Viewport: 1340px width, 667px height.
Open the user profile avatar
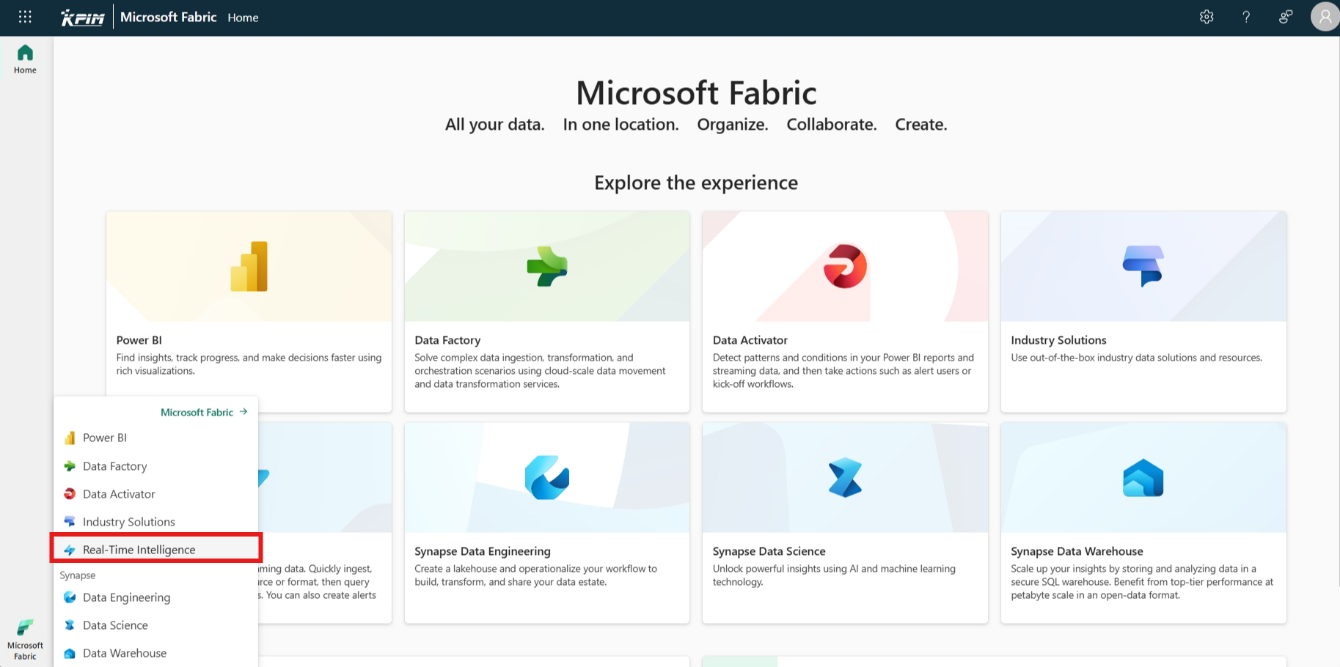(1323, 17)
